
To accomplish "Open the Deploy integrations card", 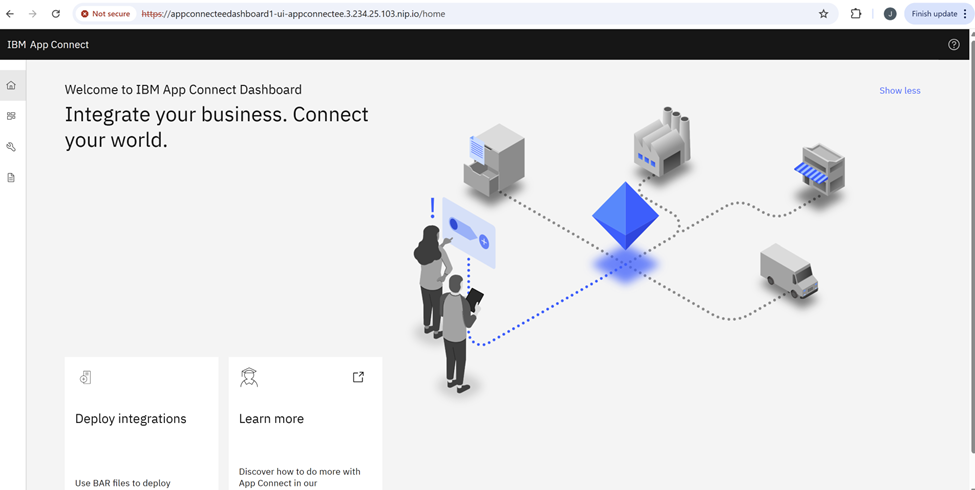I will [x=141, y=423].
